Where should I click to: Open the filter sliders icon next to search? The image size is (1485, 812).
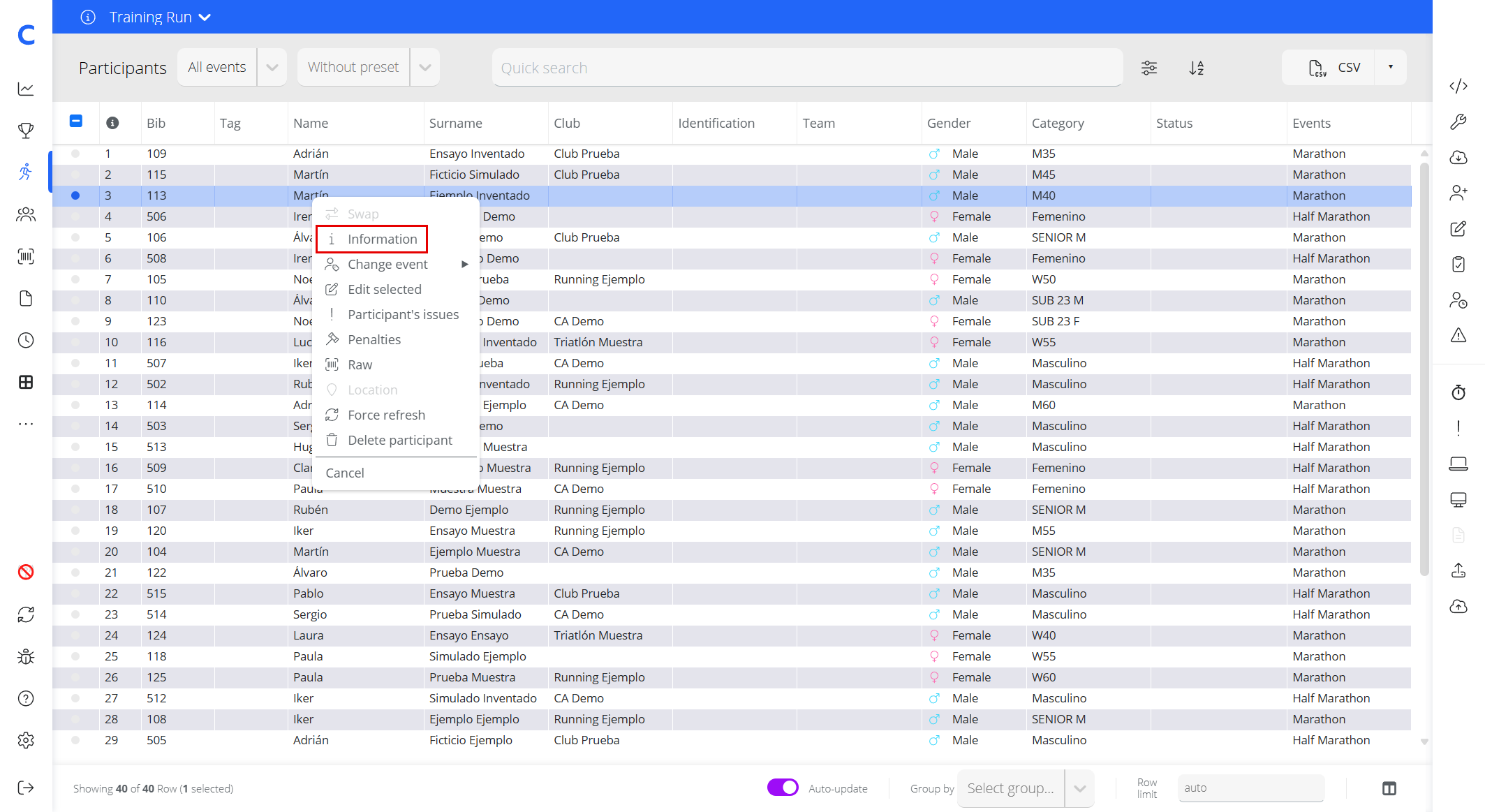(1149, 68)
